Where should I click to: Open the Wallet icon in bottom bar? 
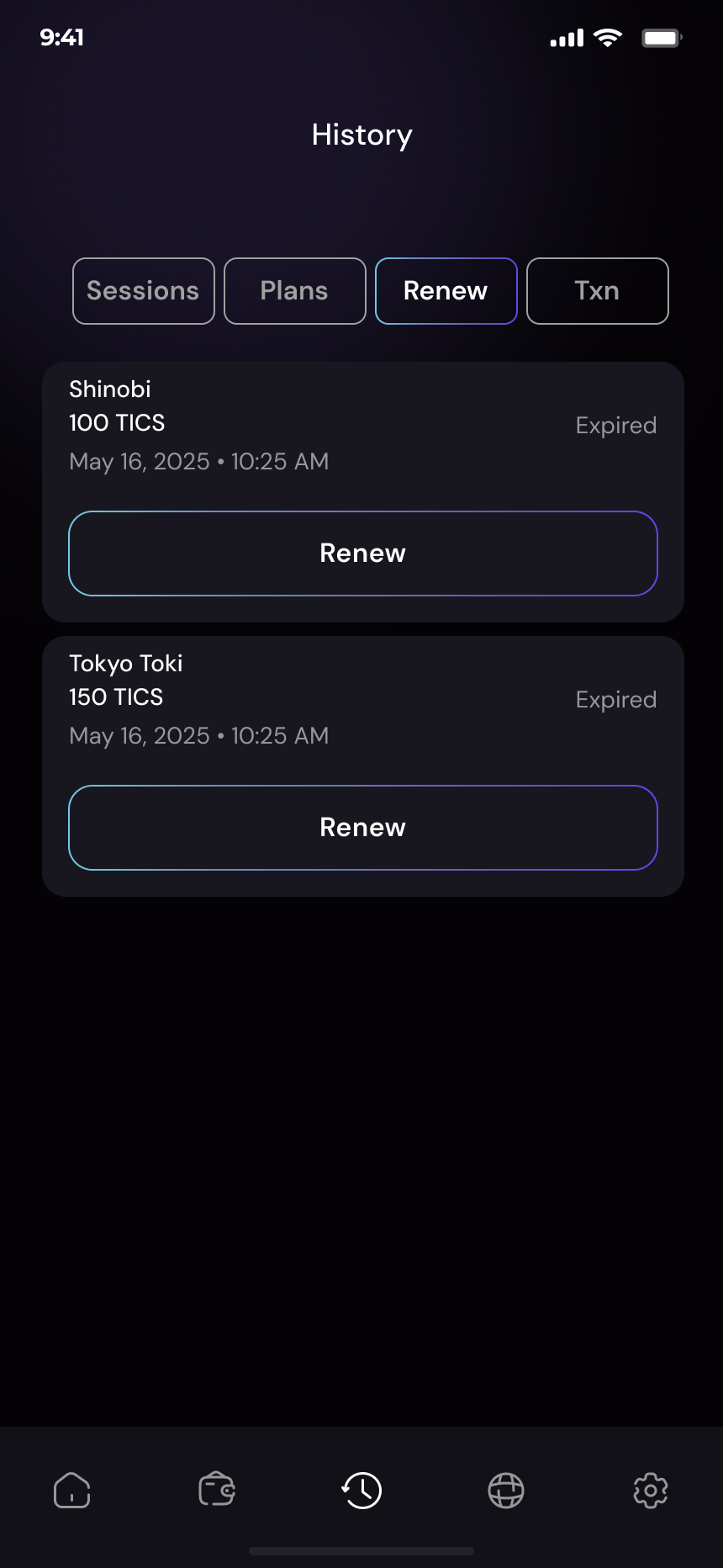217,1490
